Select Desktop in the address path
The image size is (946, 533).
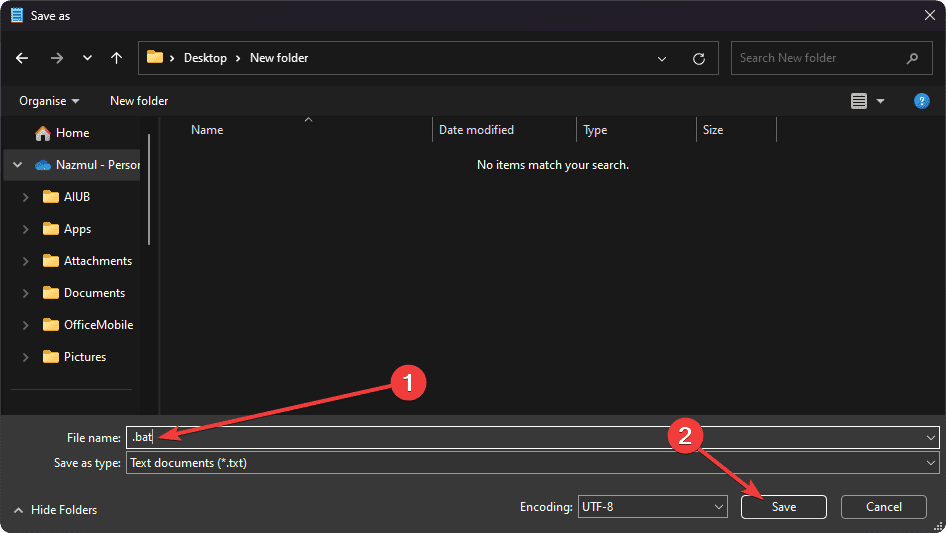click(205, 58)
